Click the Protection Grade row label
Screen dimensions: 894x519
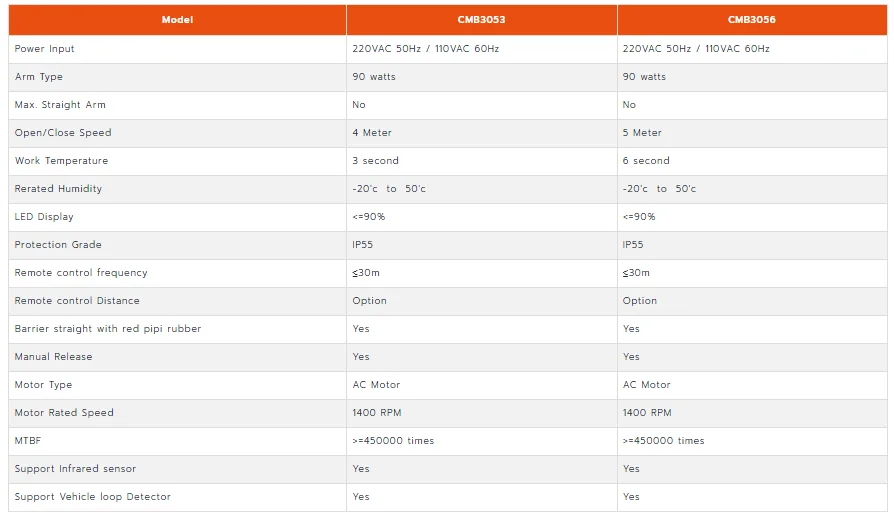click(58, 245)
